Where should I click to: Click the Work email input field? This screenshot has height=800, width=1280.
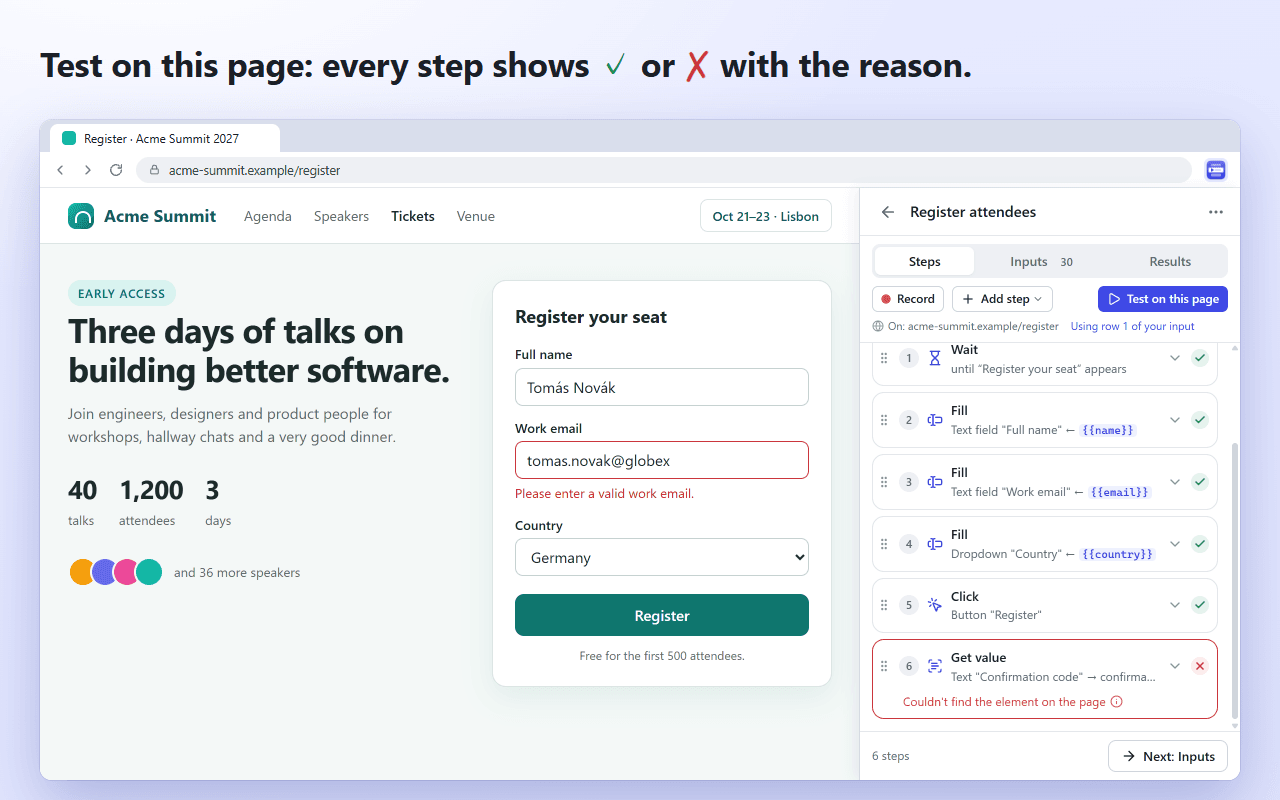[662, 461]
